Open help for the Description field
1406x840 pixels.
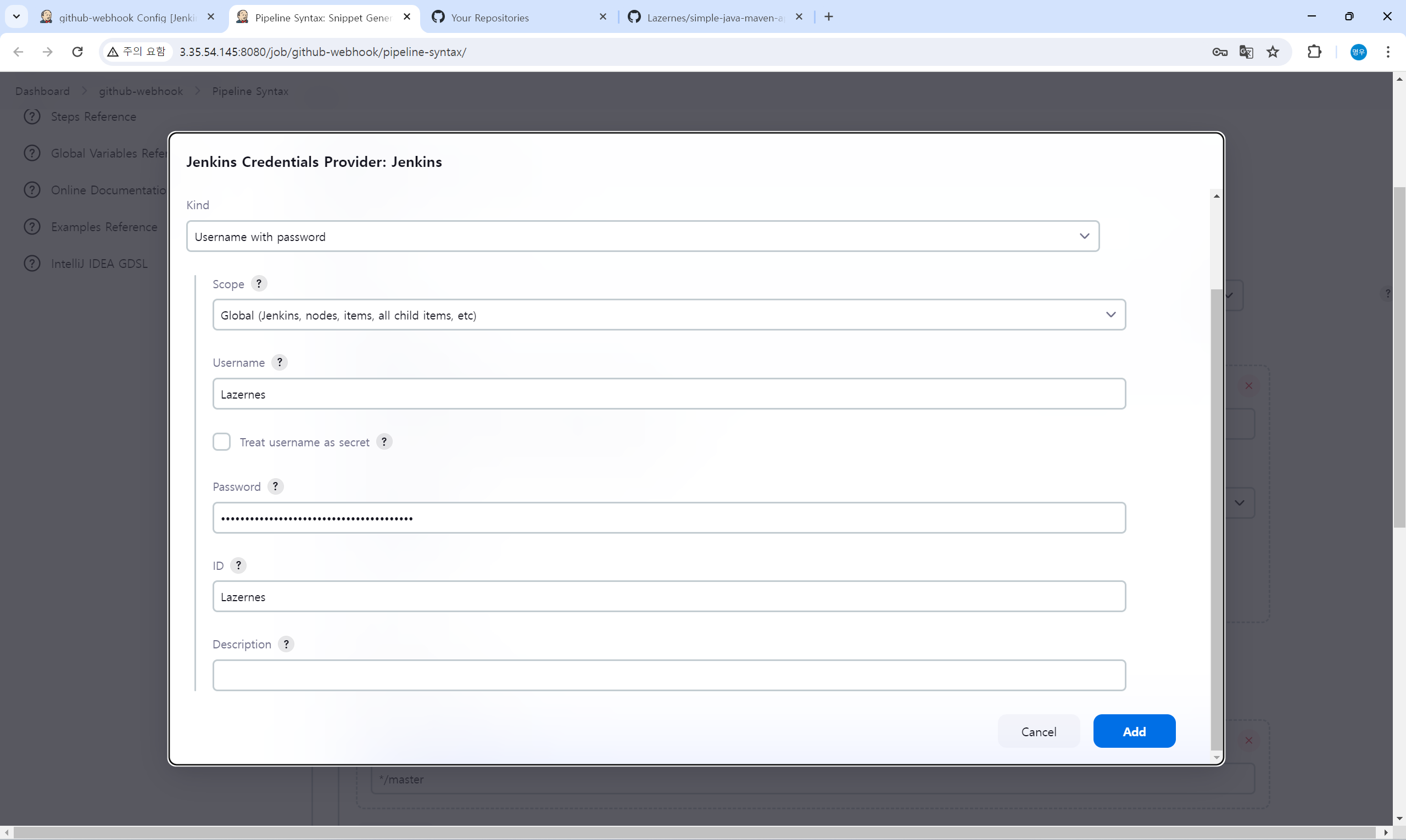[286, 644]
